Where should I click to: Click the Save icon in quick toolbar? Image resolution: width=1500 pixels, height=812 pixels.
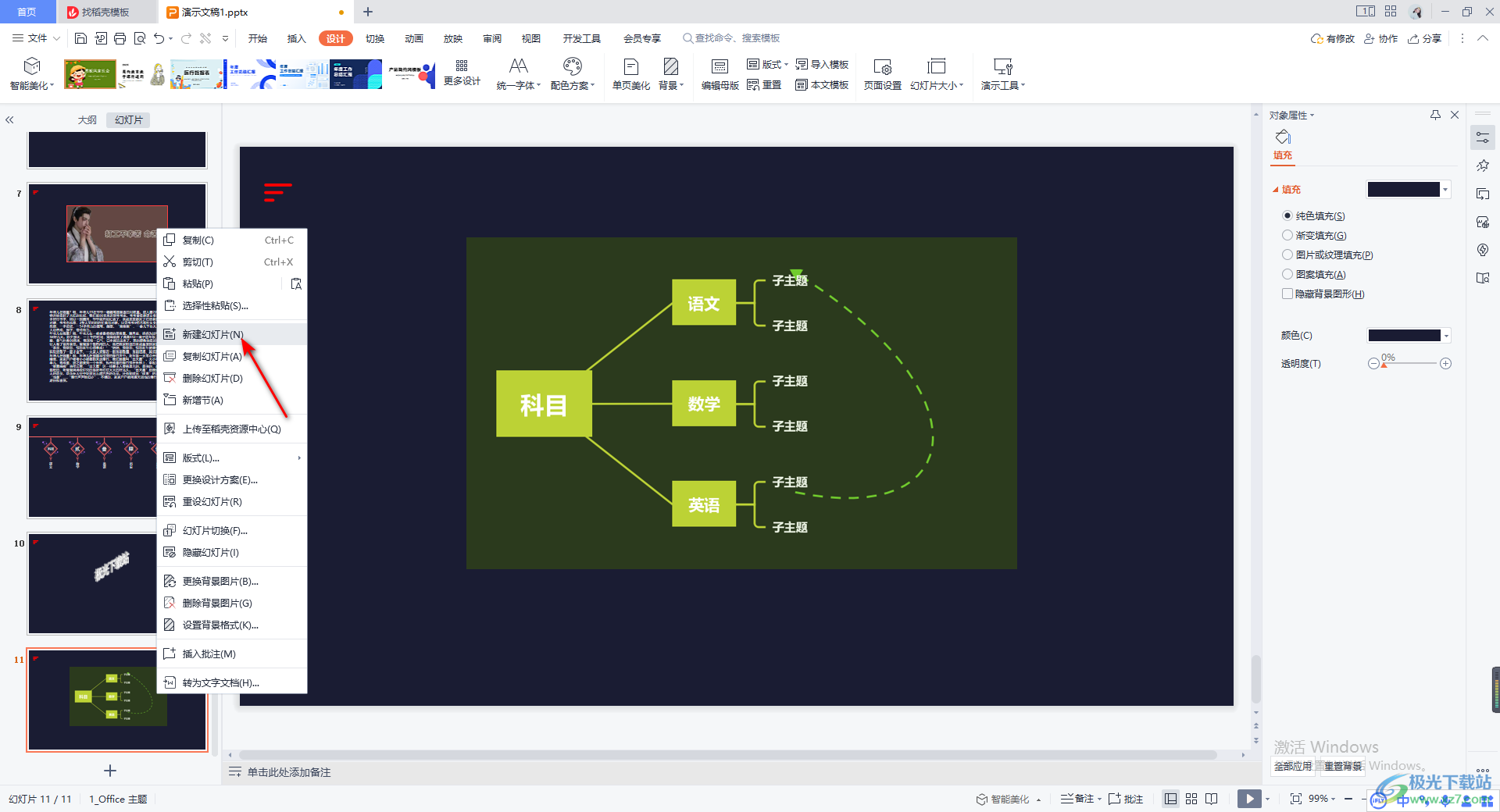(80, 38)
